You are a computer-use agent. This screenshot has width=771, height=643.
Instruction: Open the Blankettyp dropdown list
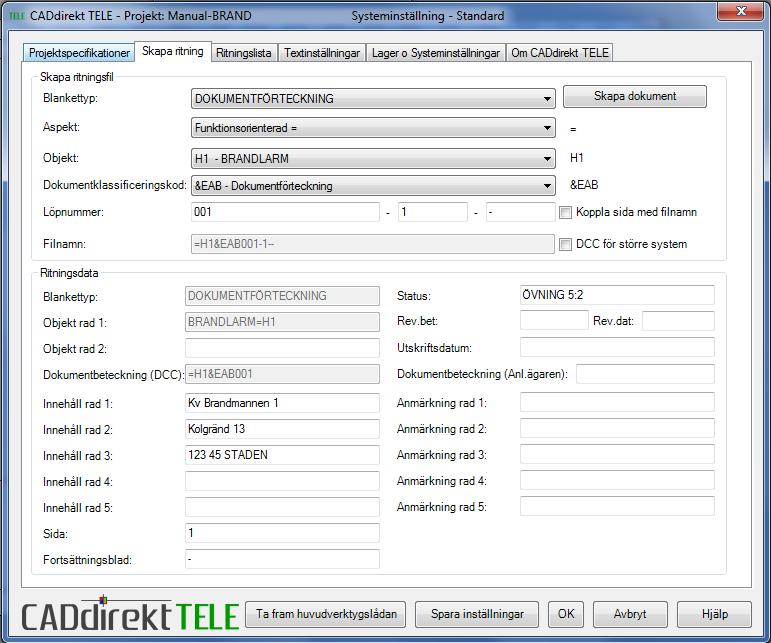(373, 99)
